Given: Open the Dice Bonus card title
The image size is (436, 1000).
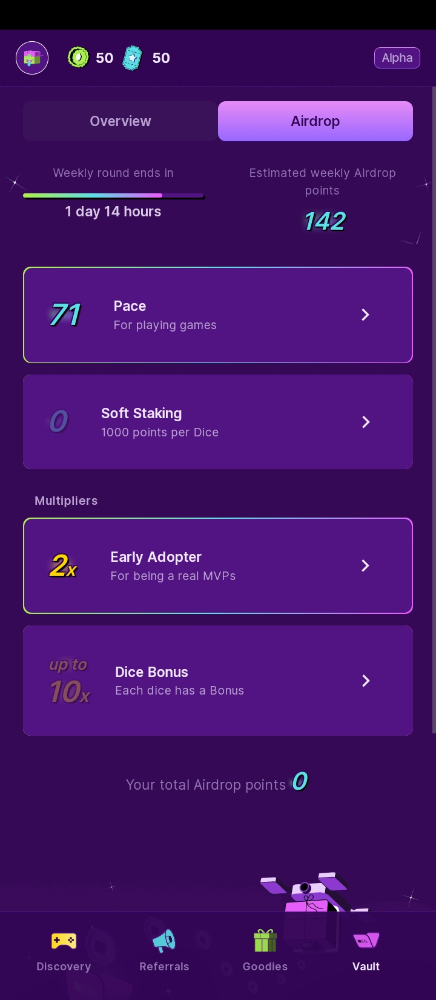Looking at the screenshot, I should (152, 672).
